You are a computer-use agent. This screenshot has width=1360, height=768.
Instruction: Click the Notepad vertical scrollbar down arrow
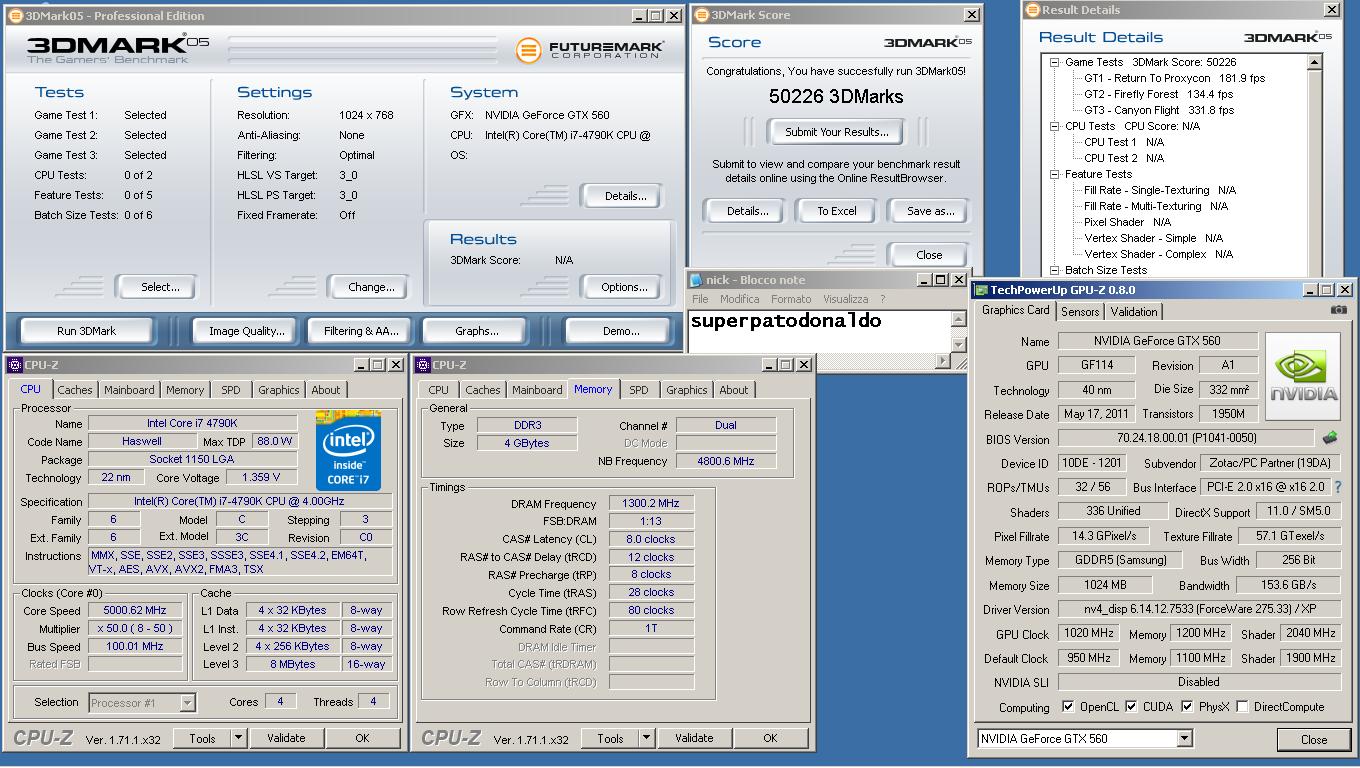(958, 343)
